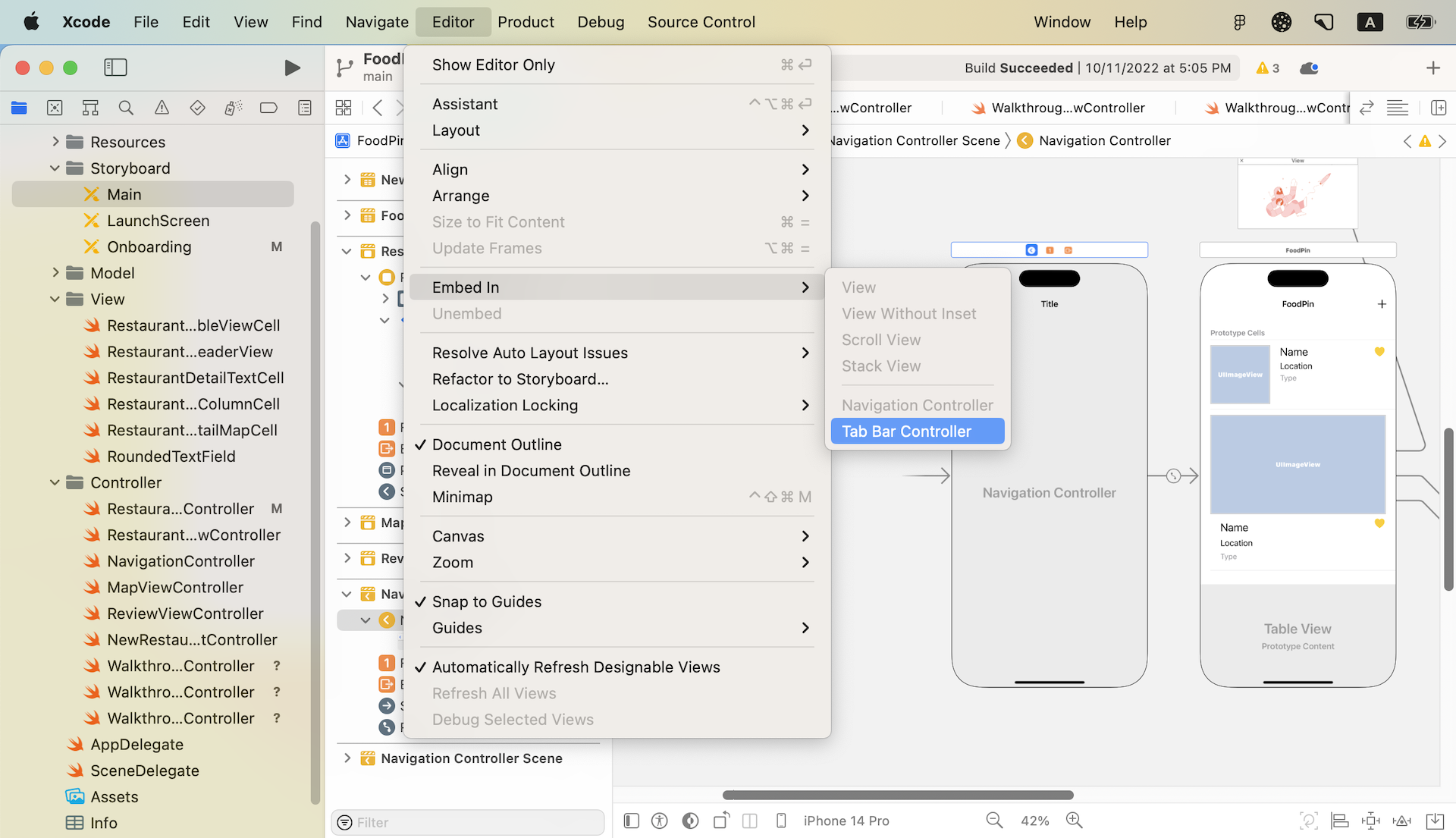The image size is (1456, 838).
Task: Click the 42% zoom level control
Action: tap(1034, 820)
